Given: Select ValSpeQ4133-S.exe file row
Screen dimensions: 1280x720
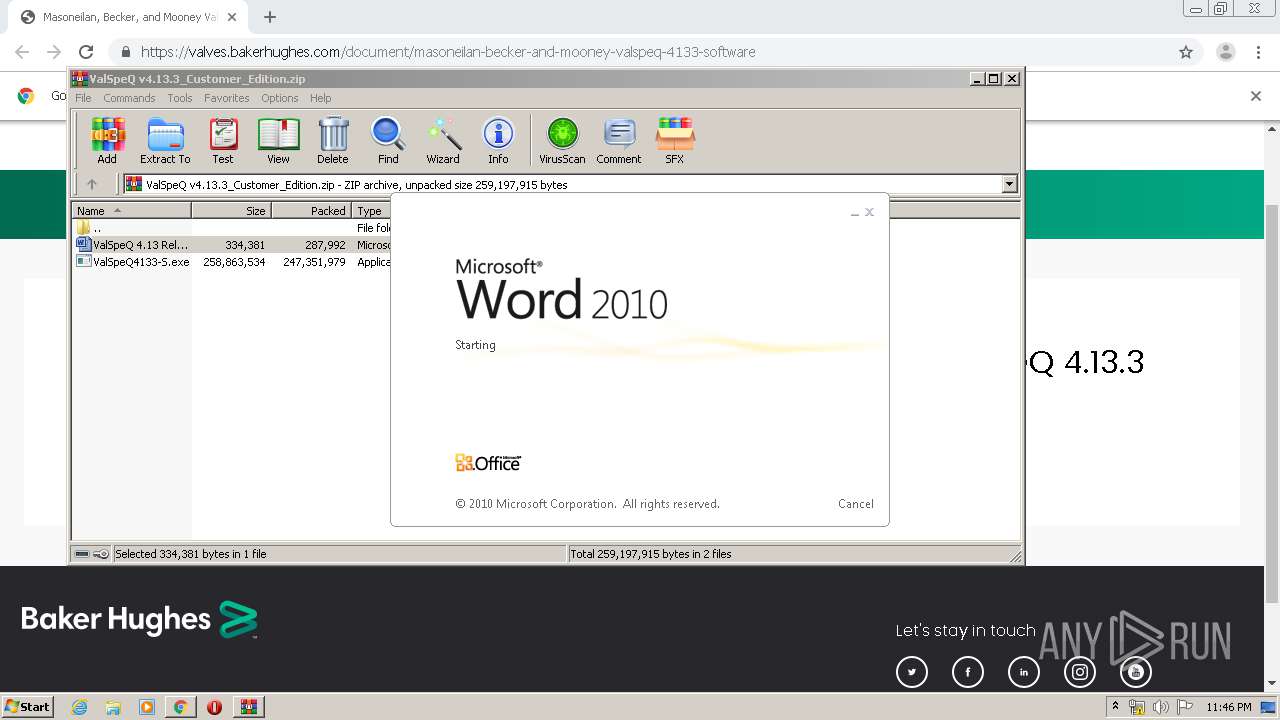Looking at the screenshot, I should (x=232, y=262).
